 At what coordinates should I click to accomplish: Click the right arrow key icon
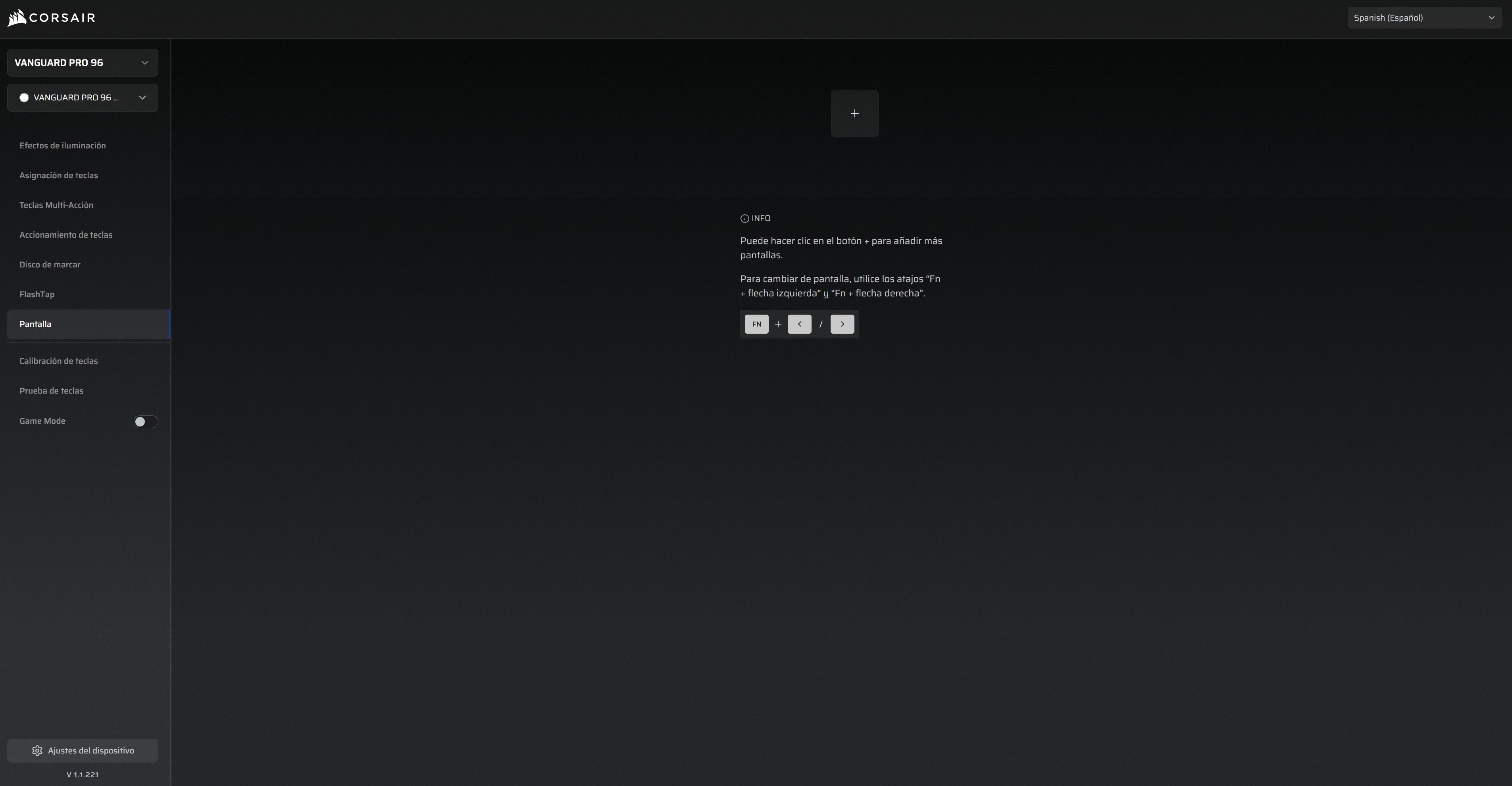click(x=842, y=324)
